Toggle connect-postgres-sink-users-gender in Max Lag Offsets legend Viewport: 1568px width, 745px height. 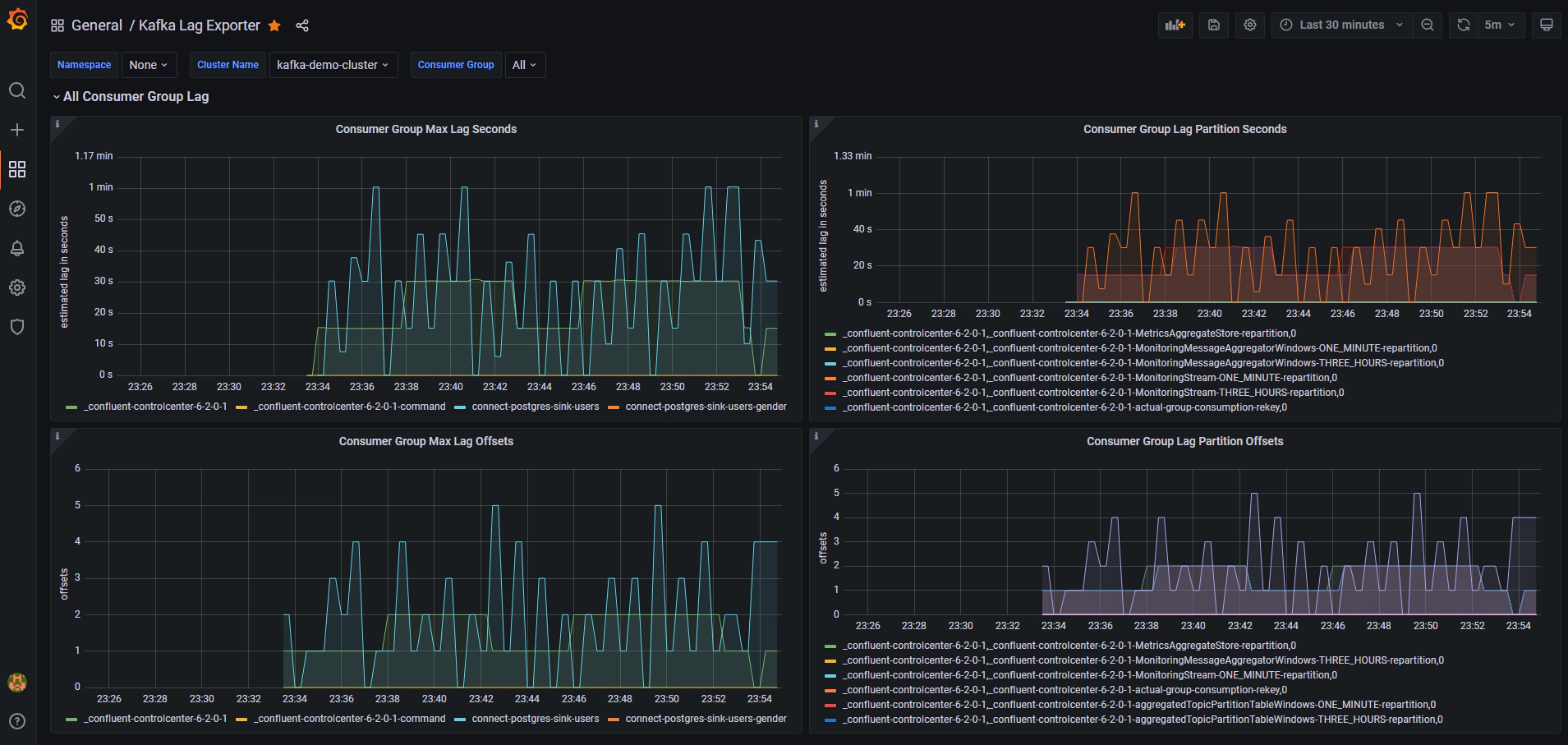click(x=706, y=719)
